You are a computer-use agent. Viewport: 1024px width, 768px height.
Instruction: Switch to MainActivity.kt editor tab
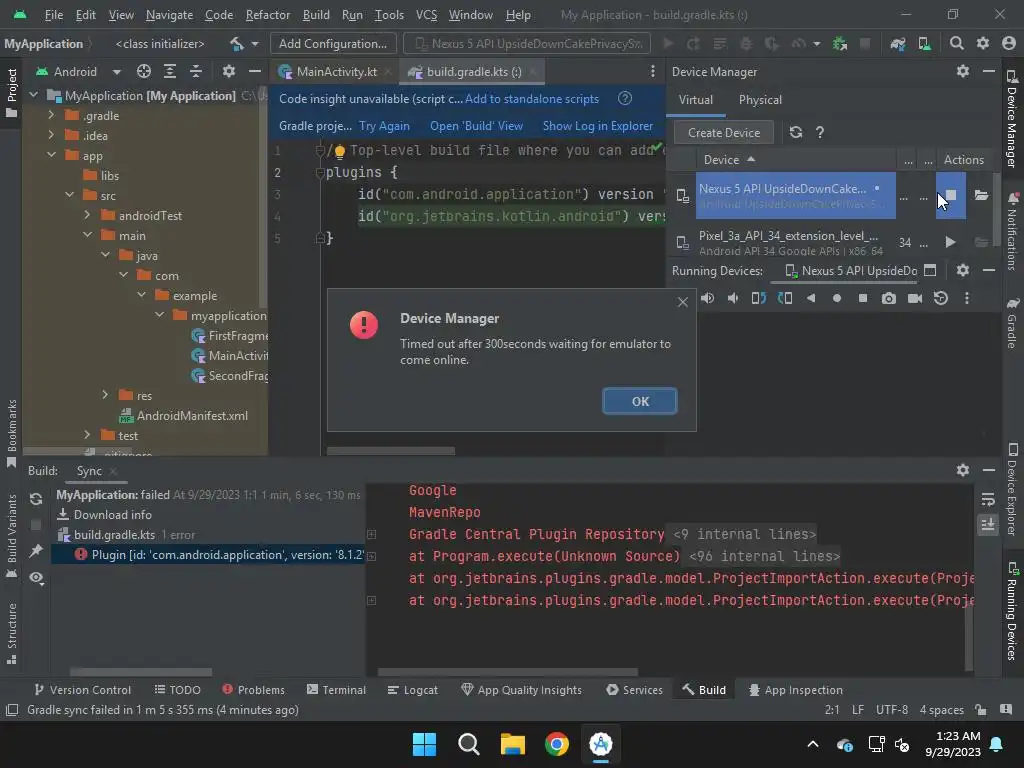click(x=336, y=72)
